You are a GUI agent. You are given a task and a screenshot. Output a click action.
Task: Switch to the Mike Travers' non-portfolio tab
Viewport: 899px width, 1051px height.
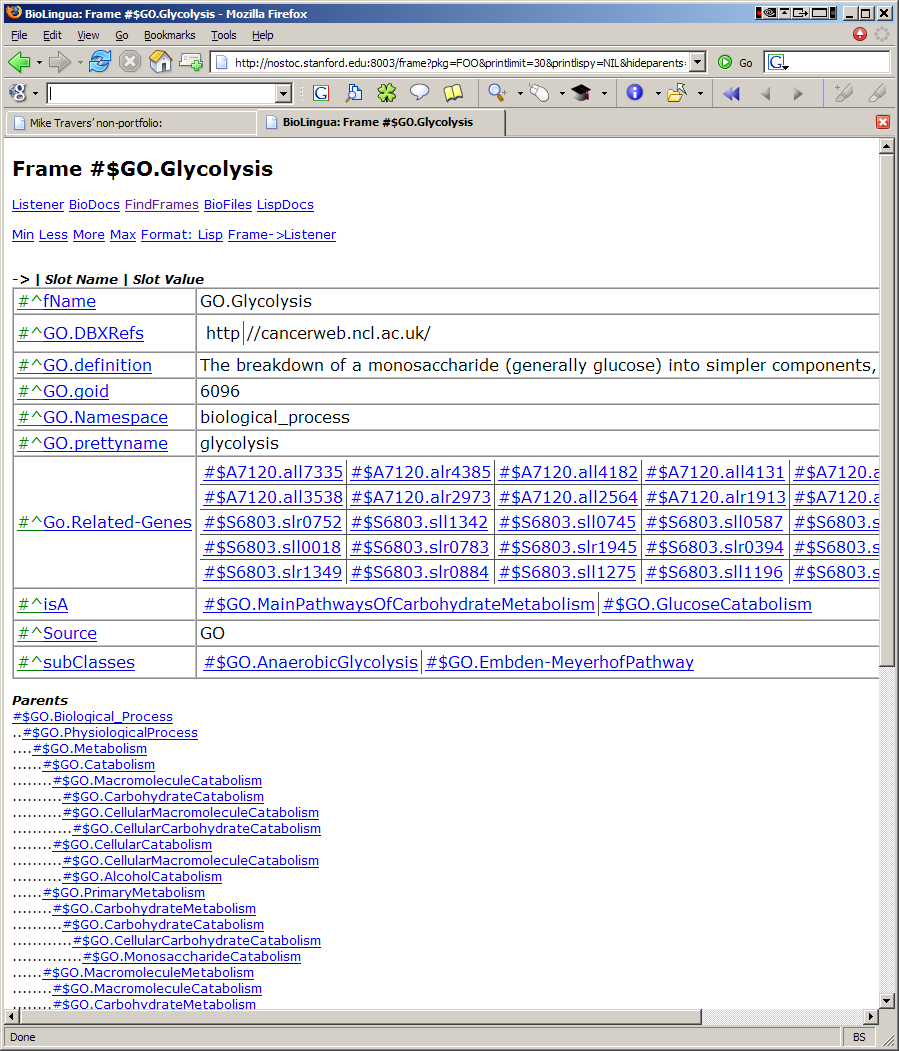click(x=131, y=123)
